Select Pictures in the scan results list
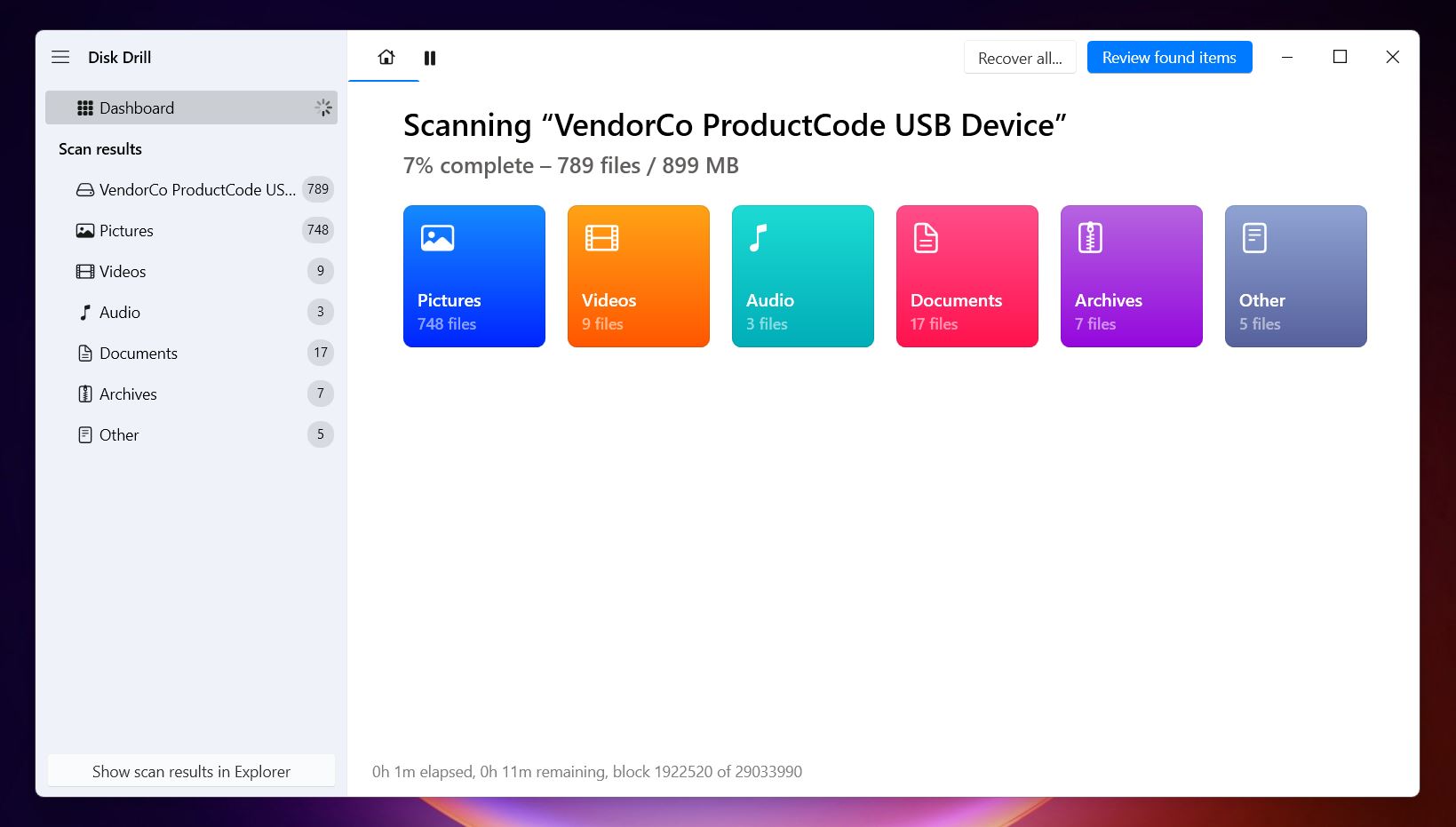 [191, 230]
